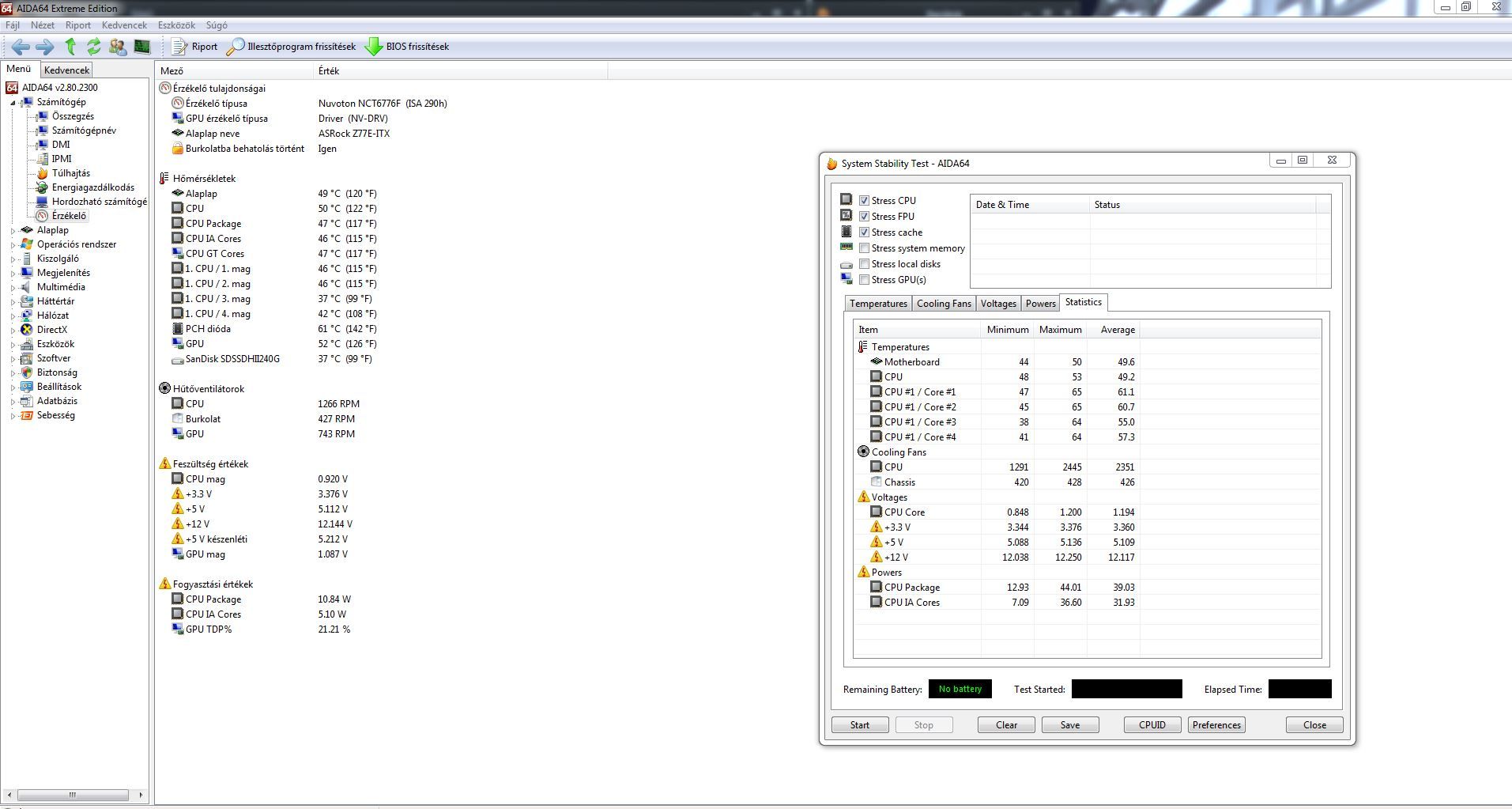Screen dimensions: 1512x809
Task: Click Hűtőventilátorok fan section icon
Action: tap(164, 389)
